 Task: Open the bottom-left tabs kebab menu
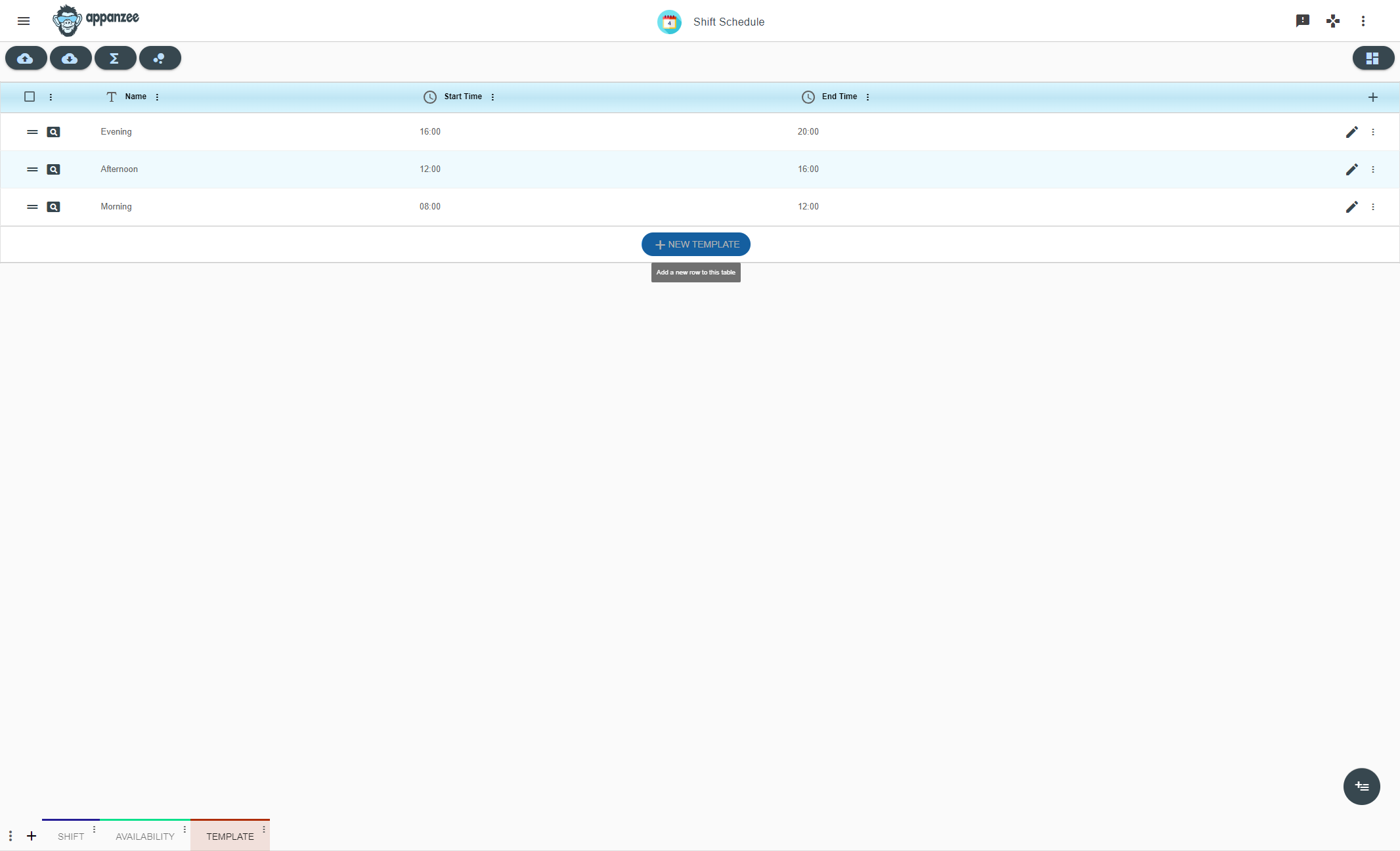coord(11,836)
